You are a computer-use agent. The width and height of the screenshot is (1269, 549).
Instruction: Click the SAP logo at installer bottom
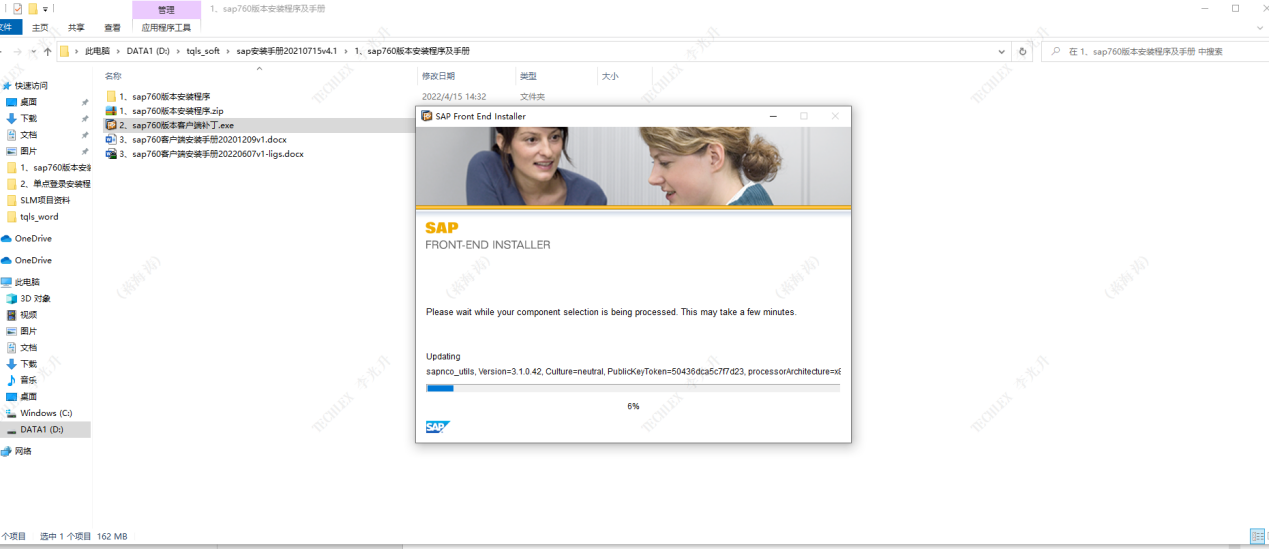(x=437, y=427)
